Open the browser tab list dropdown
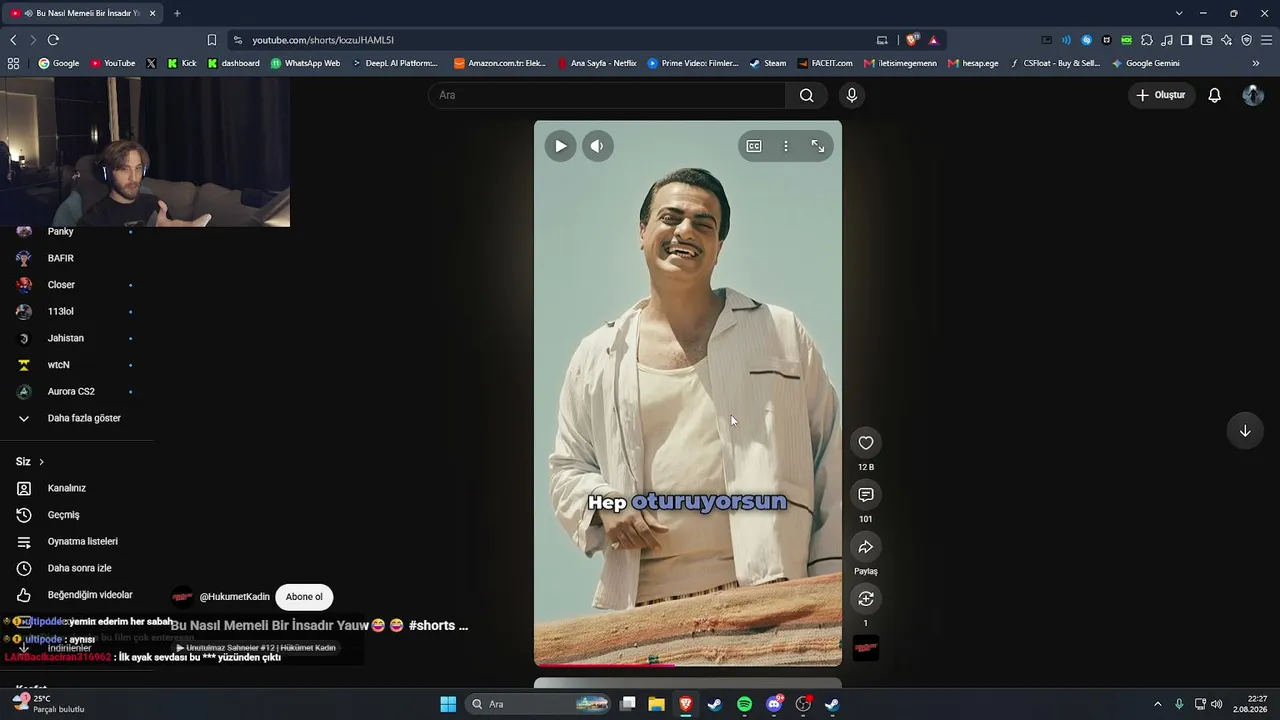1280x720 pixels. [x=1179, y=13]
